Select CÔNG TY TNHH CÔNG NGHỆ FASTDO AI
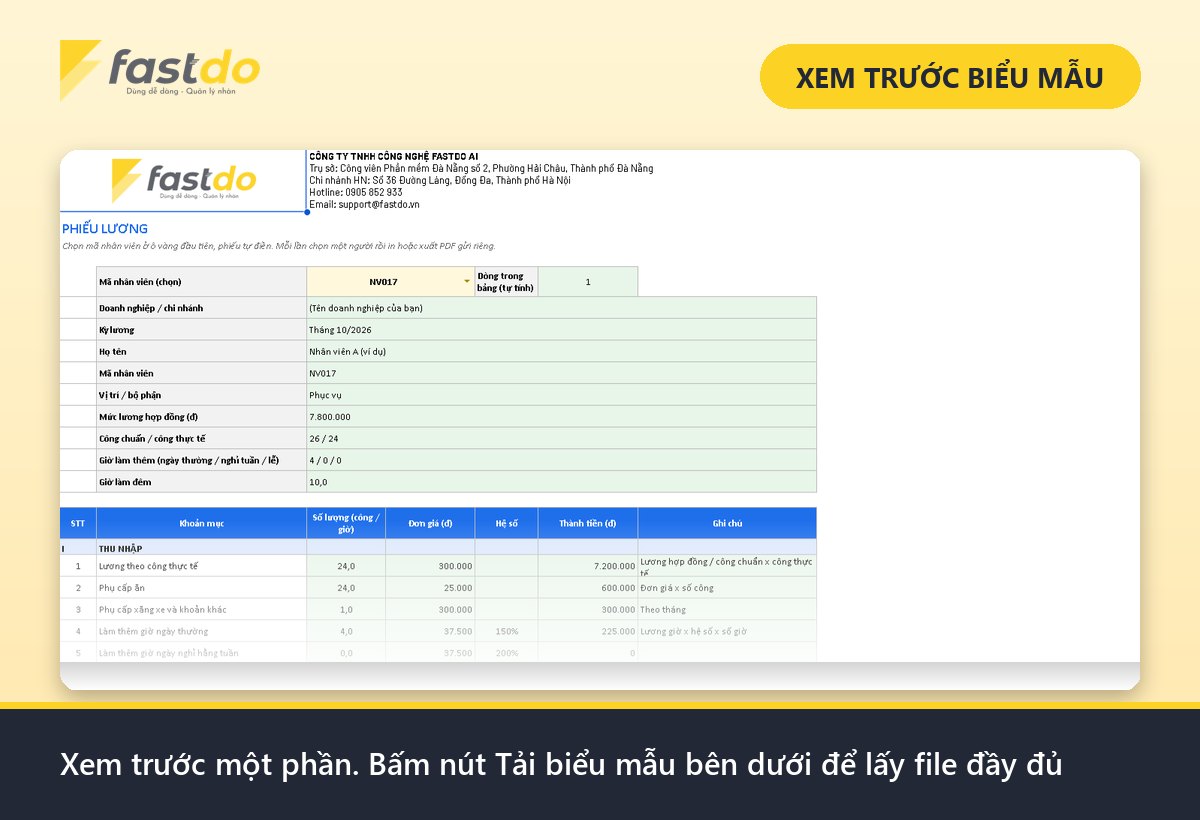The height and width of the screenshot is (820, 1200). pyautogui.click(x=394, y=156)
